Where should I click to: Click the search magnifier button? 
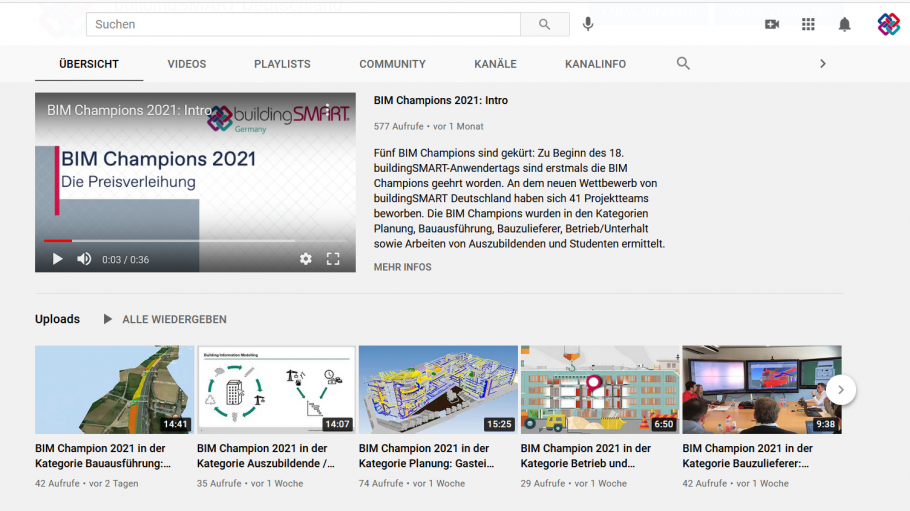[545, 24]
